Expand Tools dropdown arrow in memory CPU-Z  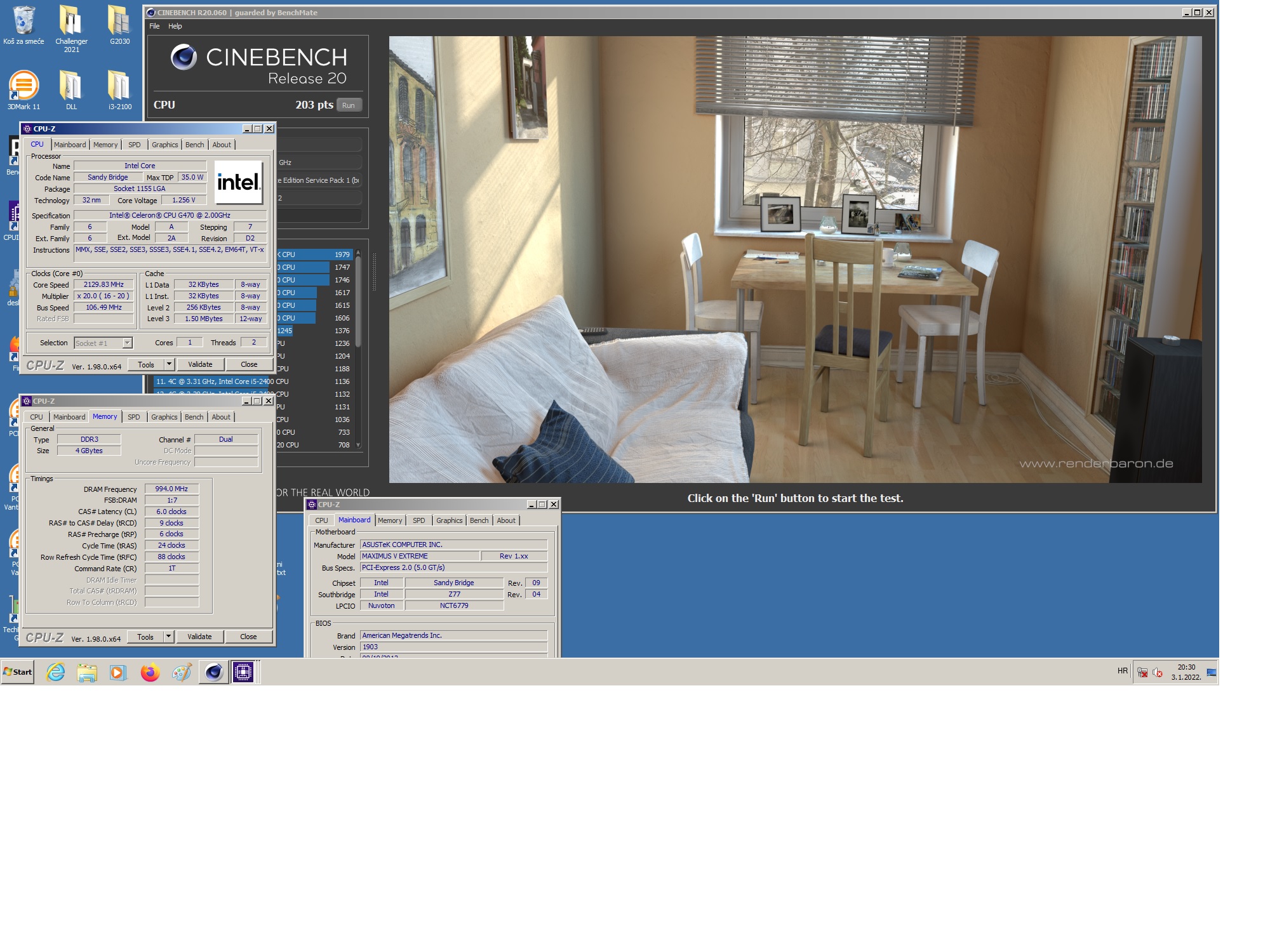tap(168, 637)
